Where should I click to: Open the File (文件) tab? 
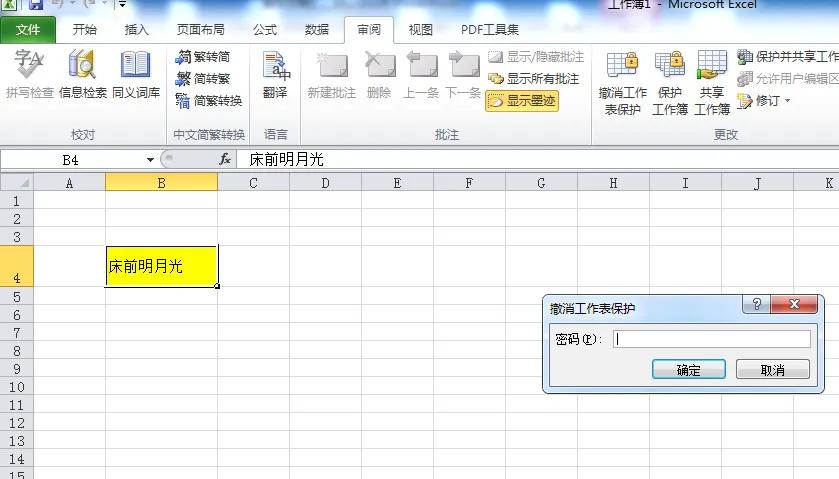pos(28,29)
